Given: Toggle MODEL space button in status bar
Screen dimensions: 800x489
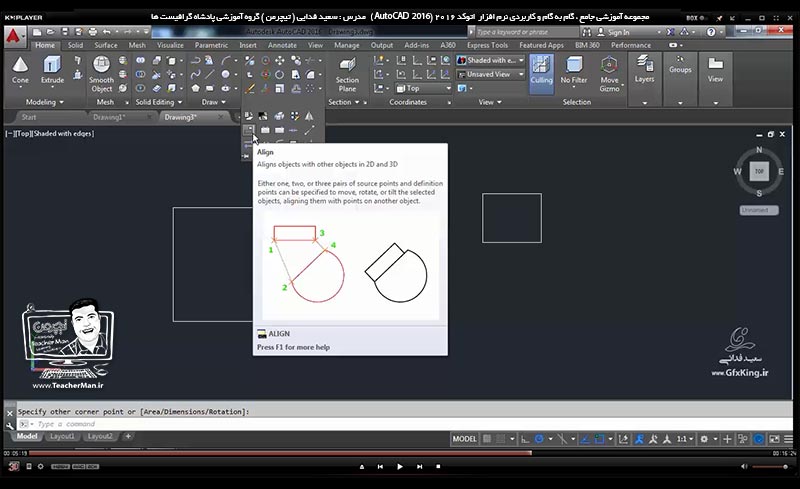Looking at the screenshot, I should point(464,439).
